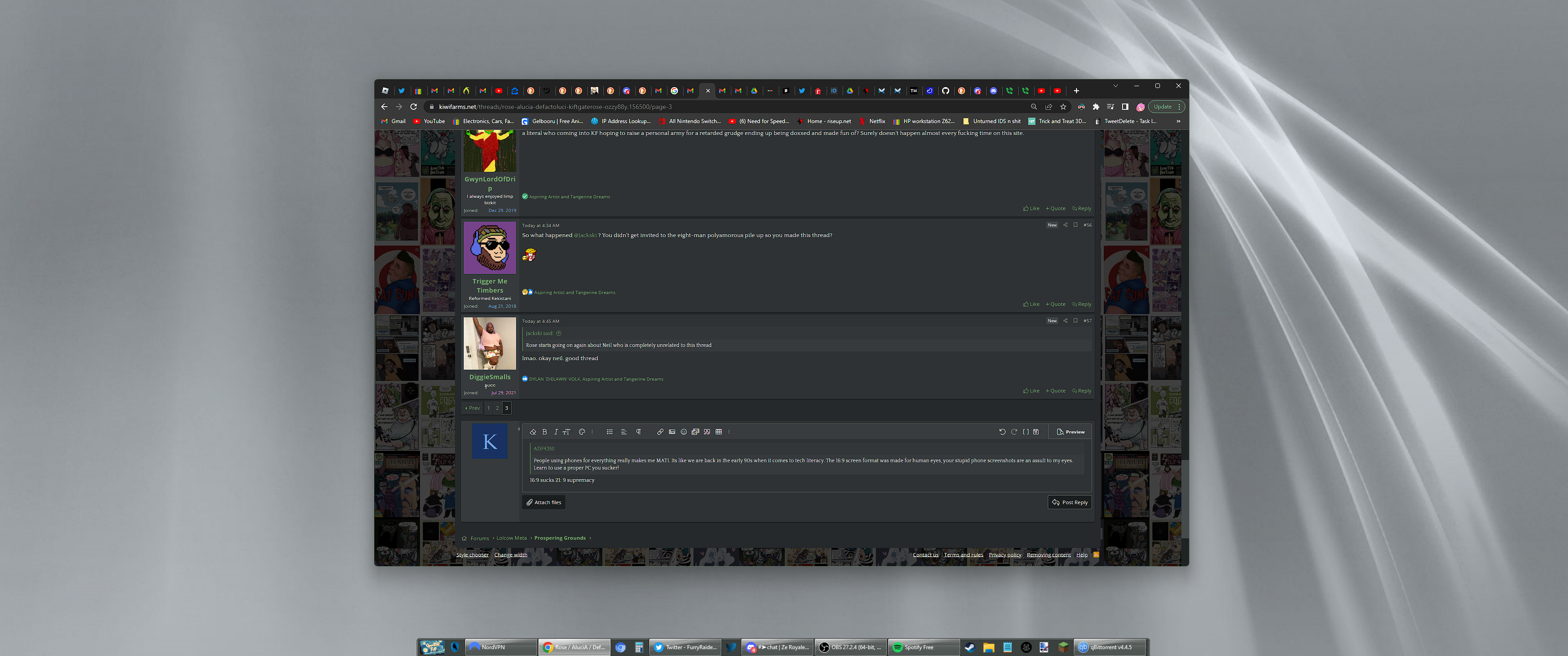Open Trigger Me Timbers avatar
This screenshot has width=1568, height=656.
point(489,248)
